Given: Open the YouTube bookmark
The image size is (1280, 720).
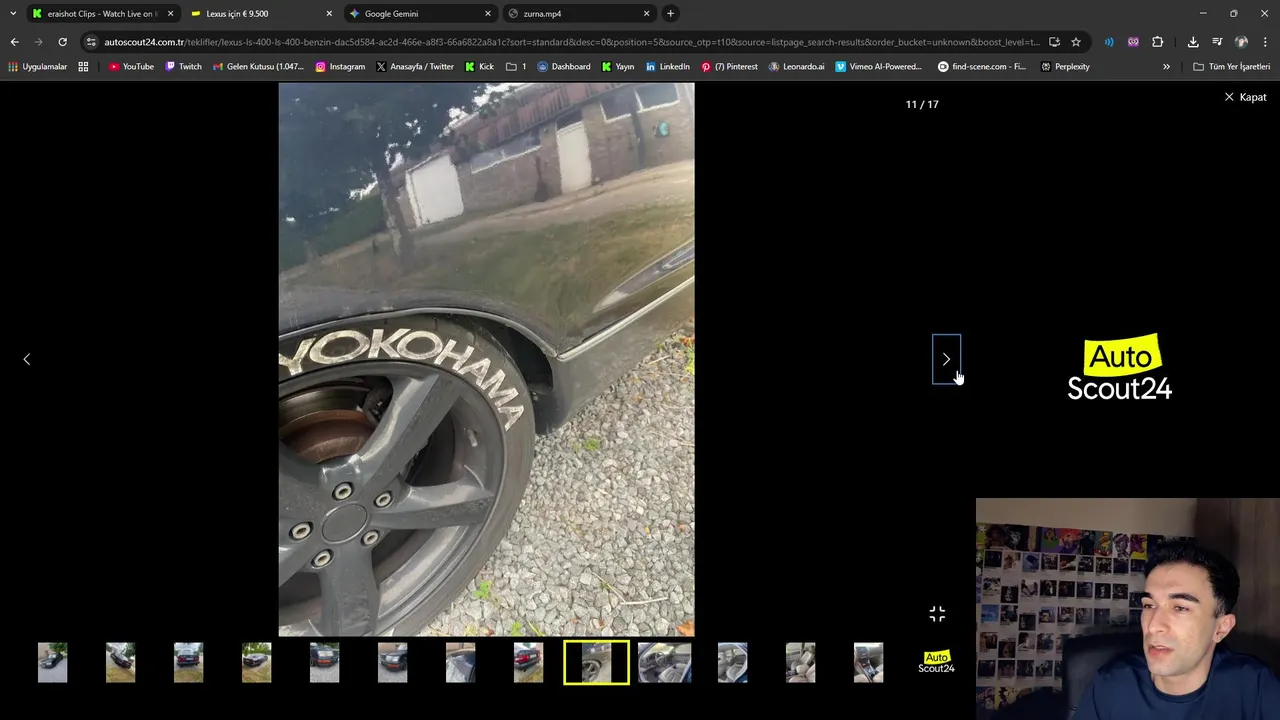Looking at the screenshot, I should (131, 67).
